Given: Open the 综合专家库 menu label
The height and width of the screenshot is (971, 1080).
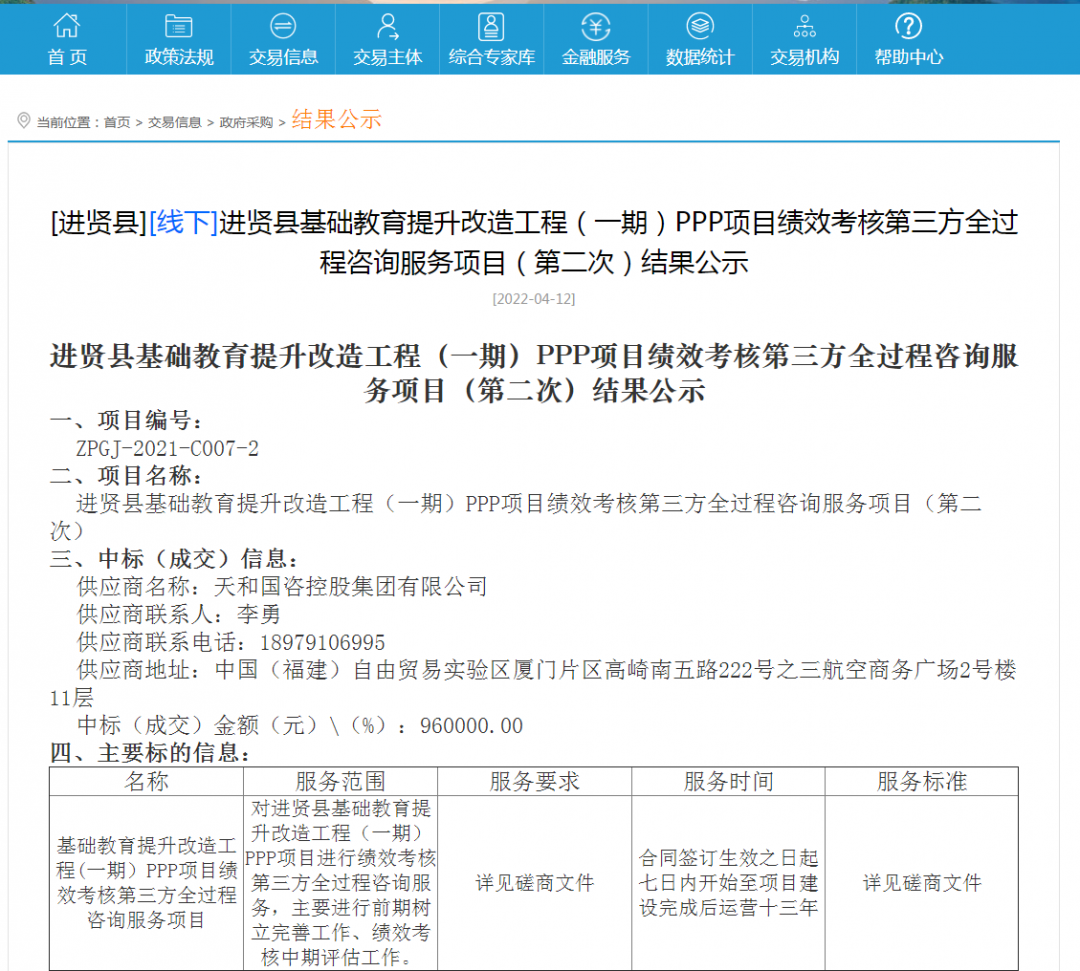Looking at the screenshot, I should tap(492, 57).
